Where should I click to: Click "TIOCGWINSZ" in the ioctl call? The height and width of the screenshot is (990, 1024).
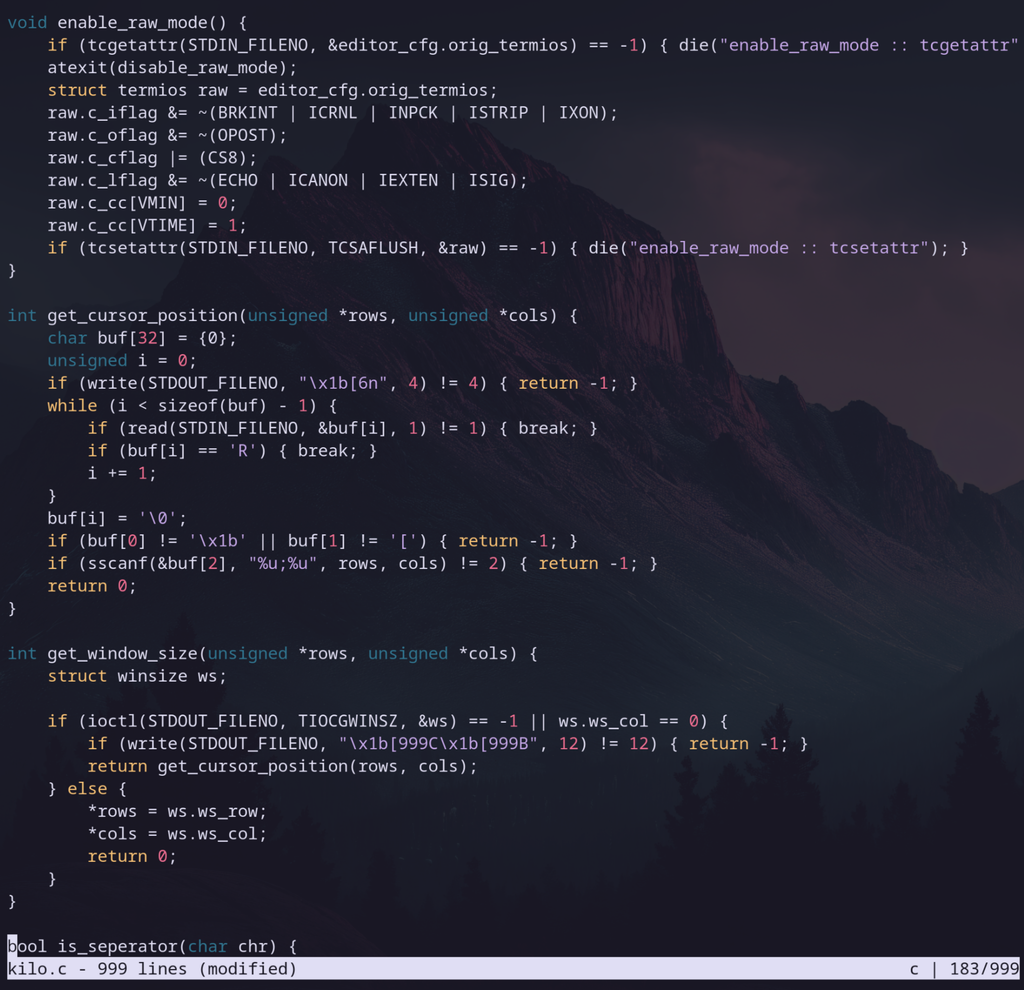(348, 721)
